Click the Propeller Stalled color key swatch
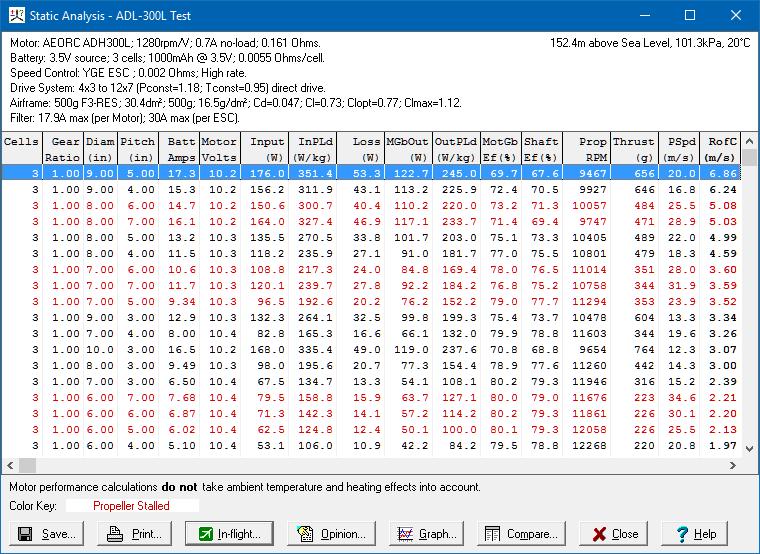760x554 pixels. [131, 506]
